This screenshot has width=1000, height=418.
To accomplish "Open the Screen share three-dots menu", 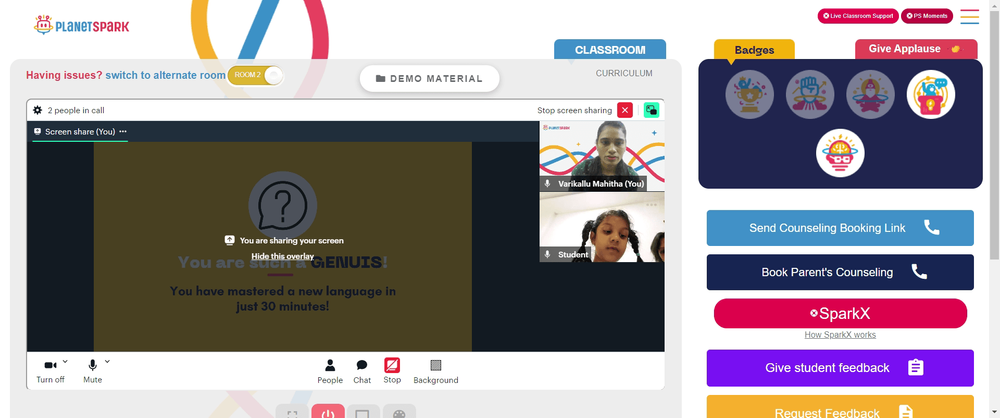I will click(123, 131).
